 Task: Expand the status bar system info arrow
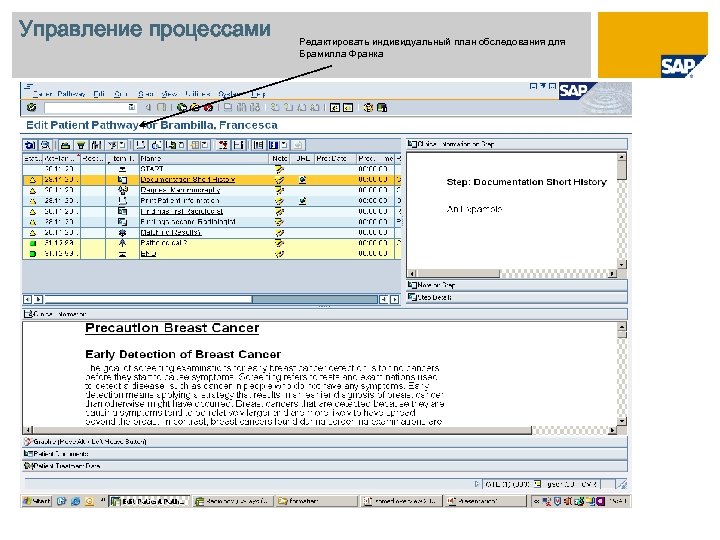[x=477, y=484]
